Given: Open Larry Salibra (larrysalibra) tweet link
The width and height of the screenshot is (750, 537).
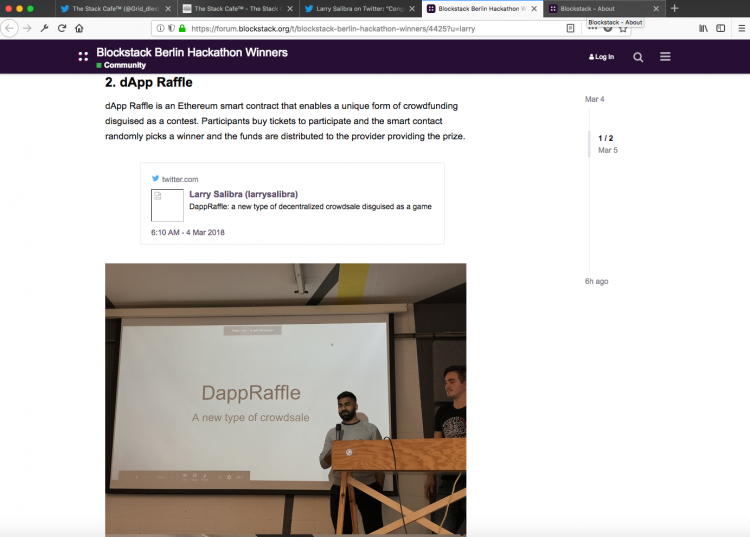Looking at the screenshot, I should [243, 194].
